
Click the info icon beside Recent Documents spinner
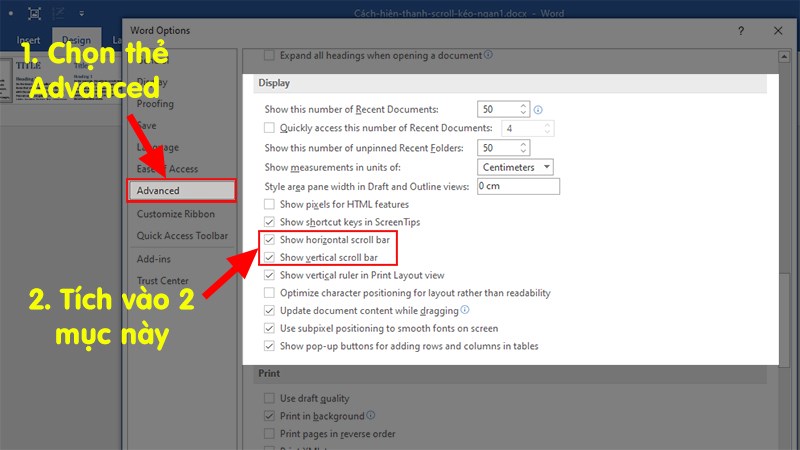[538, 110]
